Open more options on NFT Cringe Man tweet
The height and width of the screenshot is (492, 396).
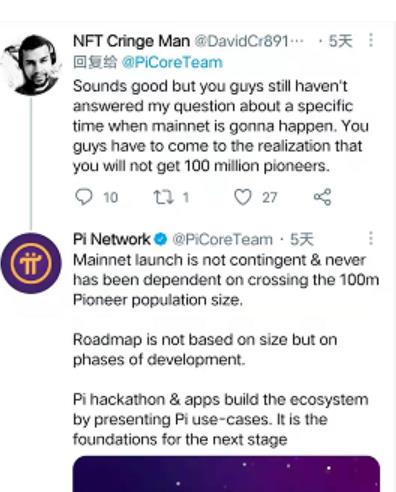click(371, 40)
